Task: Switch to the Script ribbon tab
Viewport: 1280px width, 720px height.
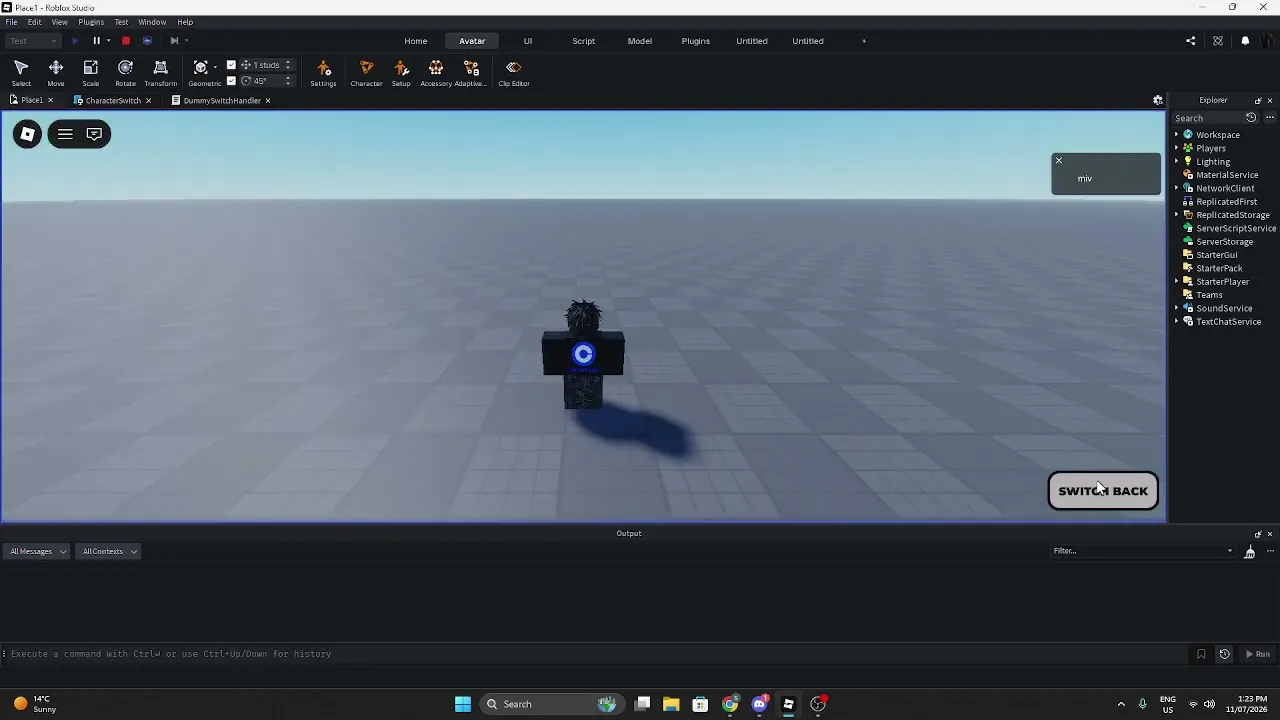Action: (x=584, y=41)
